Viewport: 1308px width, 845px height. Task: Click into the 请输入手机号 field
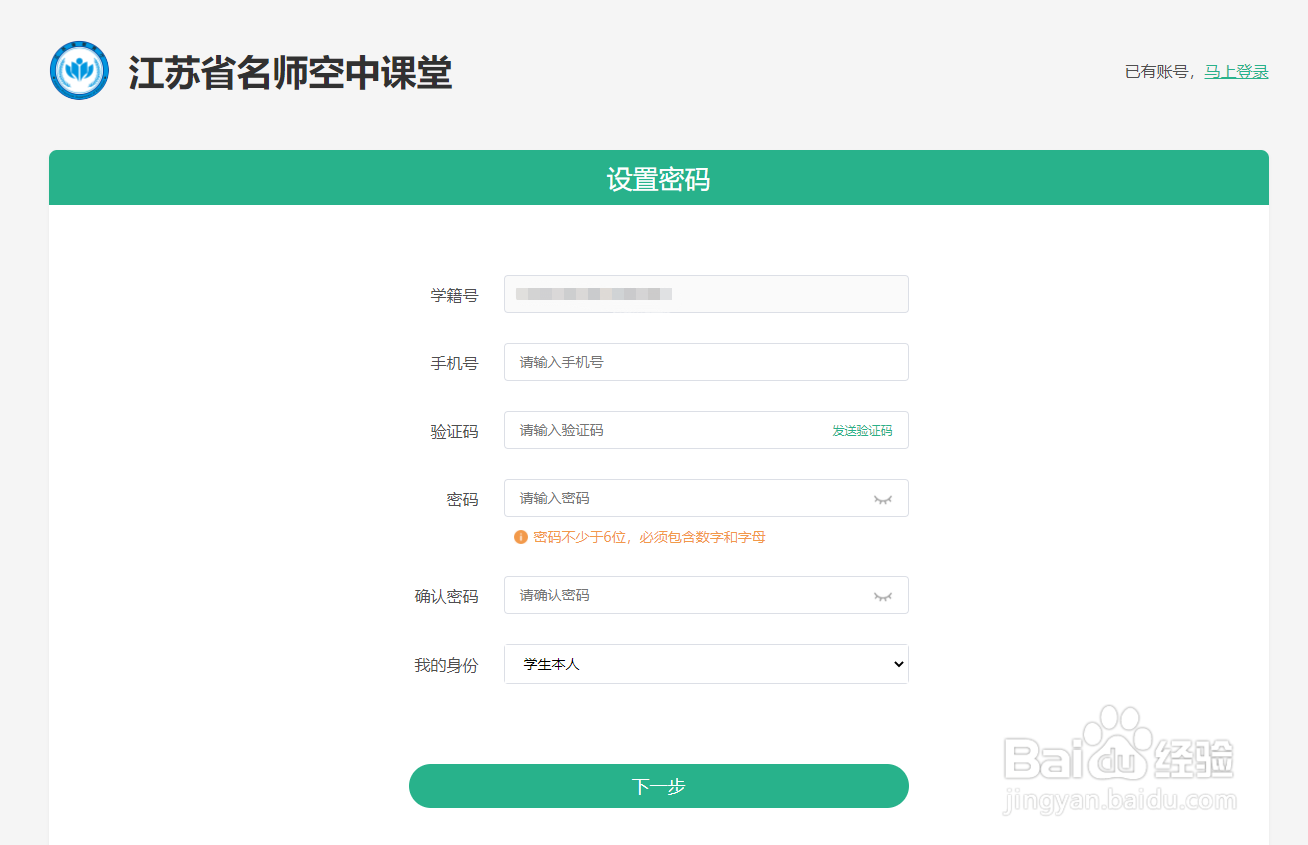click(706, 362)
